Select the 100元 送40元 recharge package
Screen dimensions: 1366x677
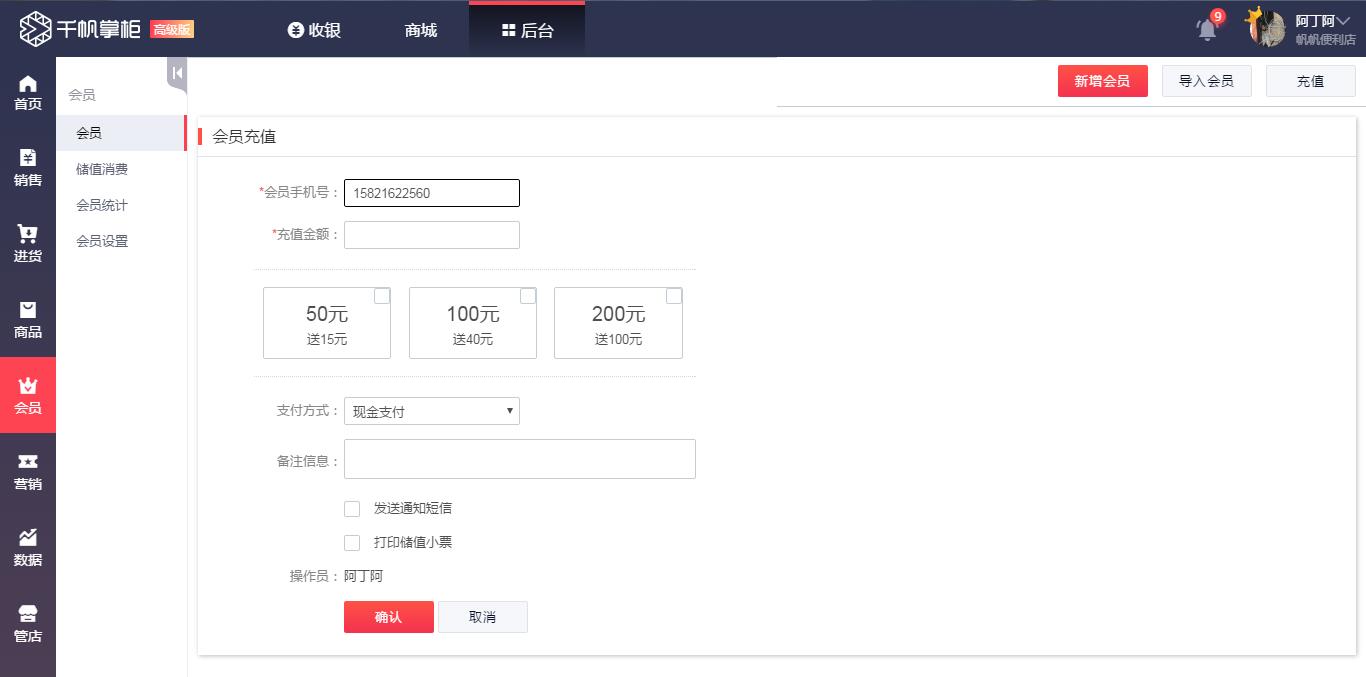(x=472, y=323)
